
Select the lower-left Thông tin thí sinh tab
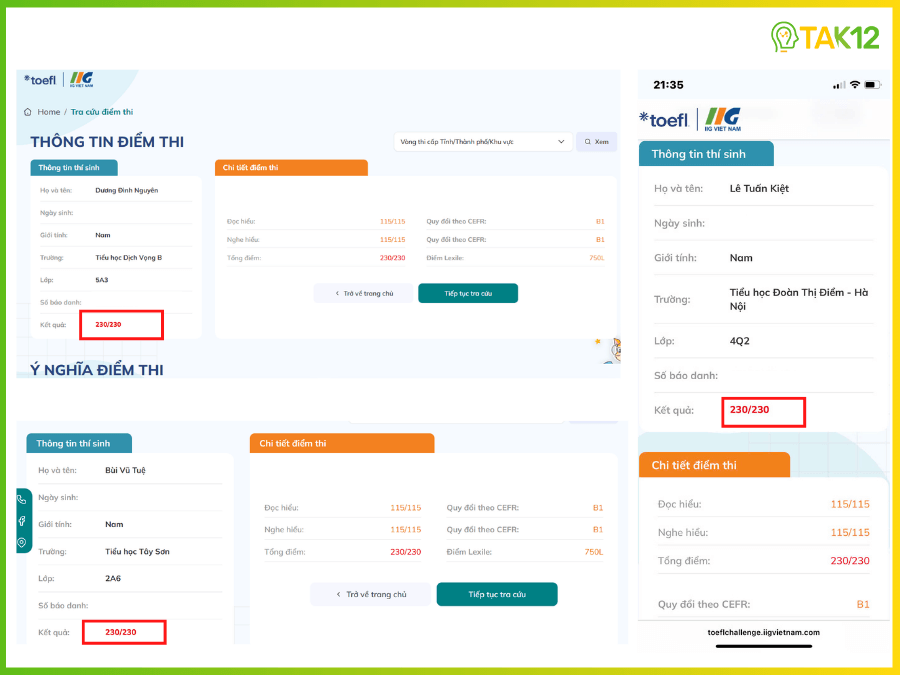tap(79, 443)
